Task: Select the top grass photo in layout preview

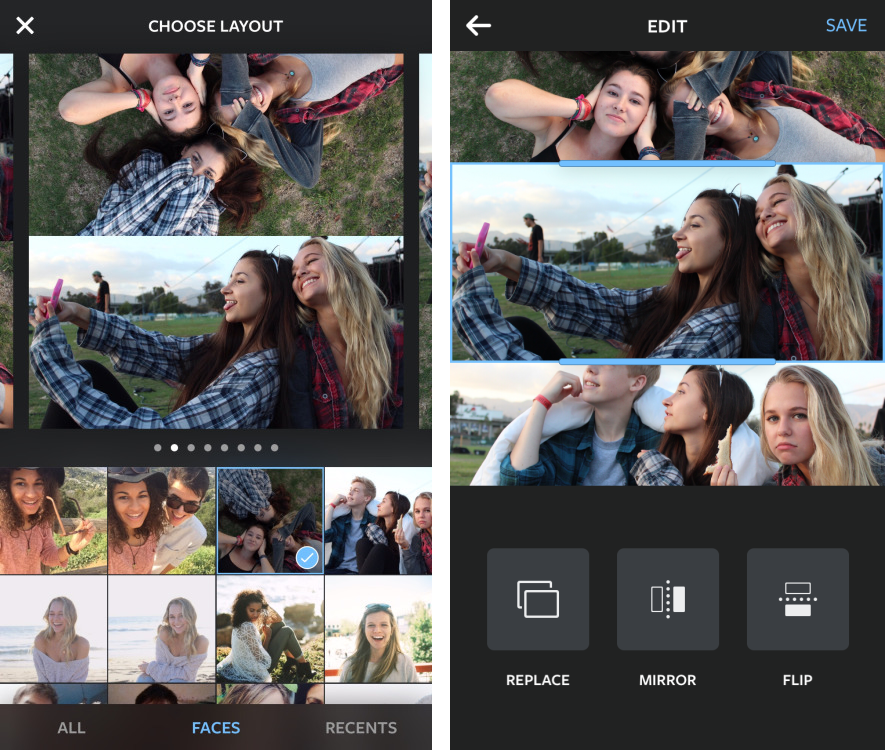Action: point(216,144)
